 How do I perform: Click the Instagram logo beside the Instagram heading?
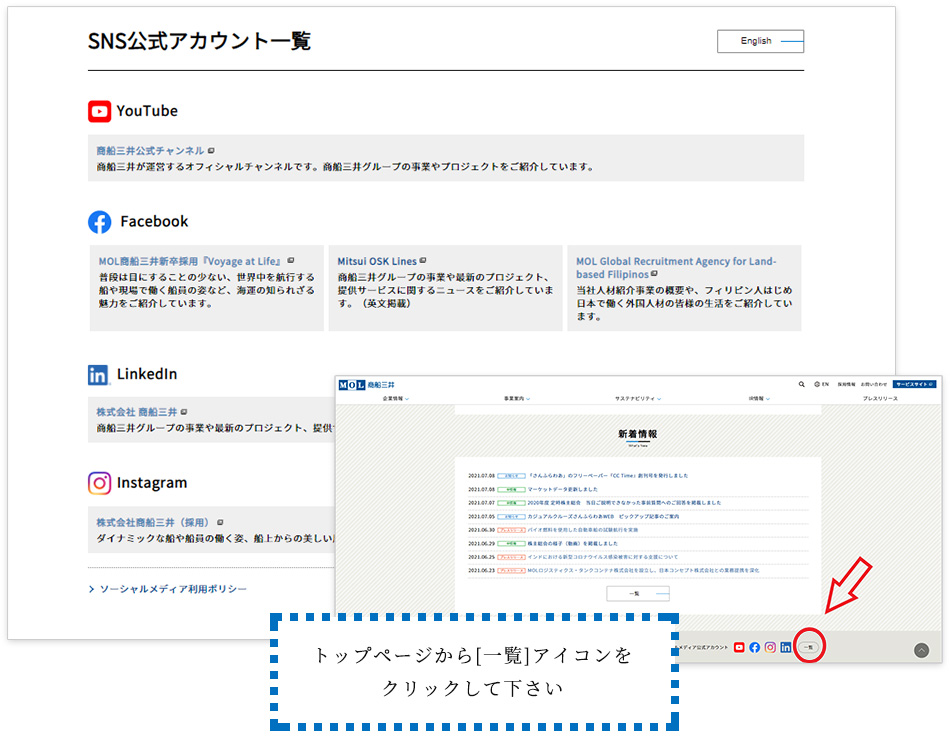(99, 483)
